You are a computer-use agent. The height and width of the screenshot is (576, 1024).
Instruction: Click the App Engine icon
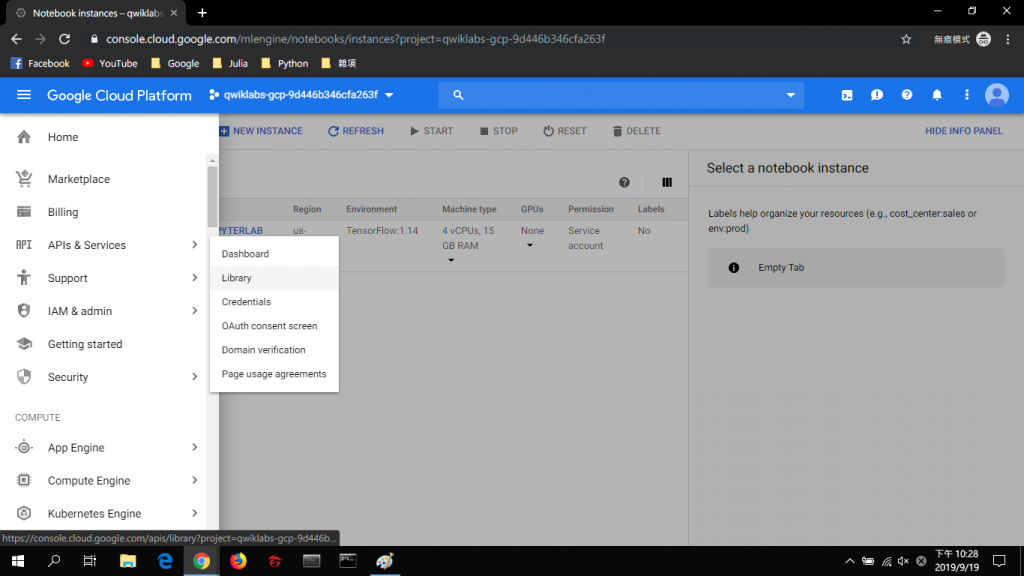pyautogui.click(x=24, y=447)
